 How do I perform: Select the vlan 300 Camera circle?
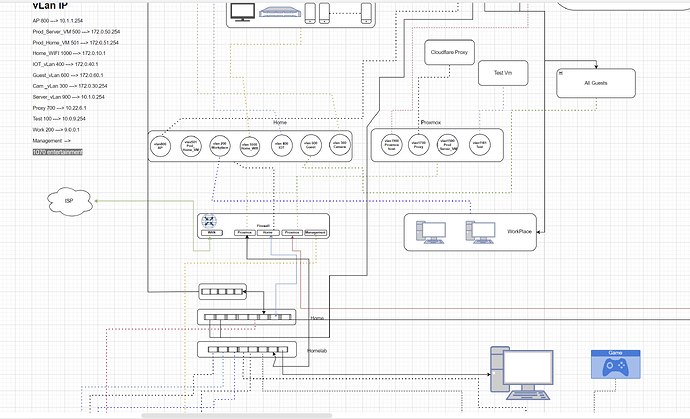340,145
